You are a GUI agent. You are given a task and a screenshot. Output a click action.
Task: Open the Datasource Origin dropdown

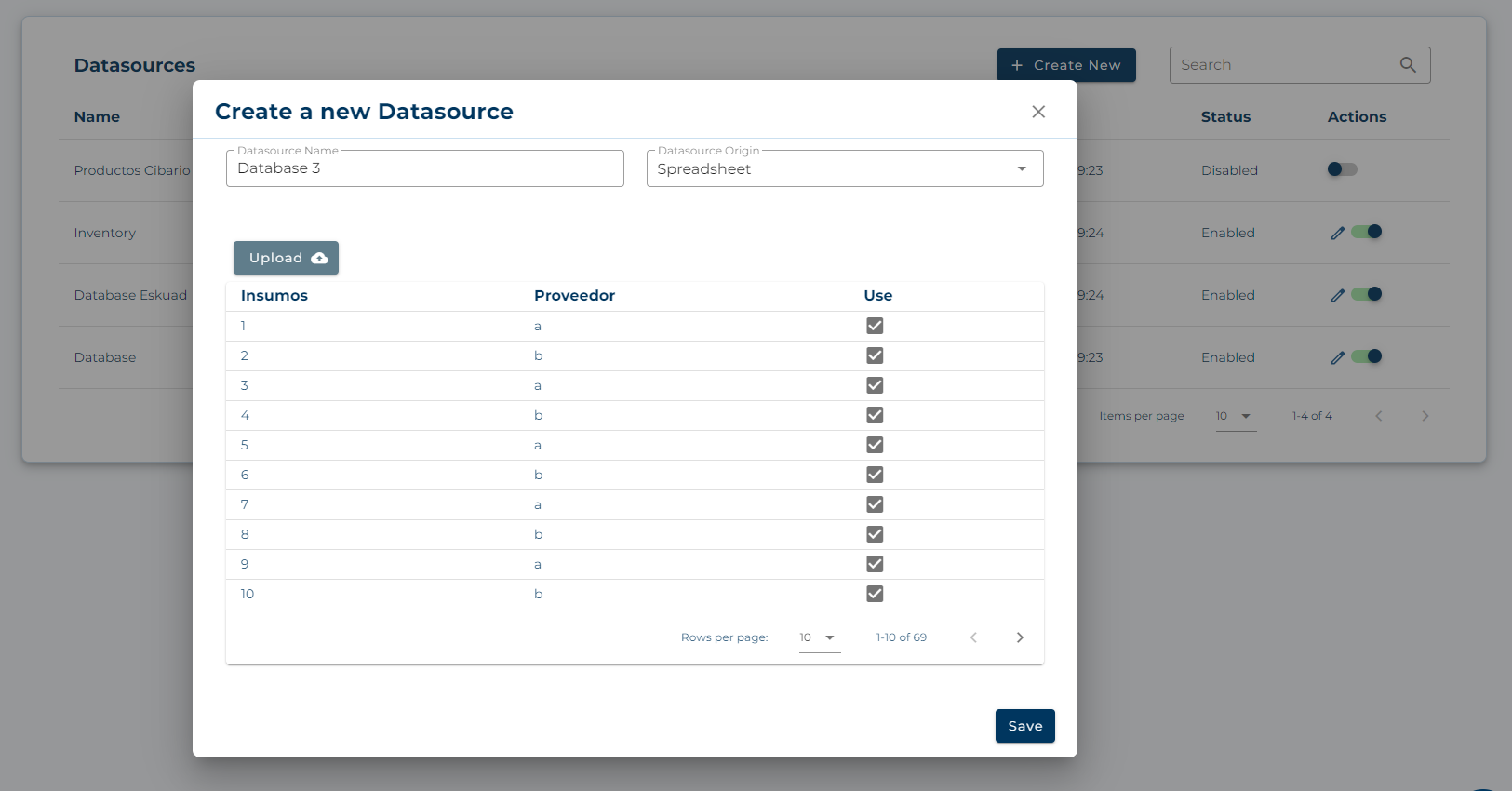tap(844, 169)
